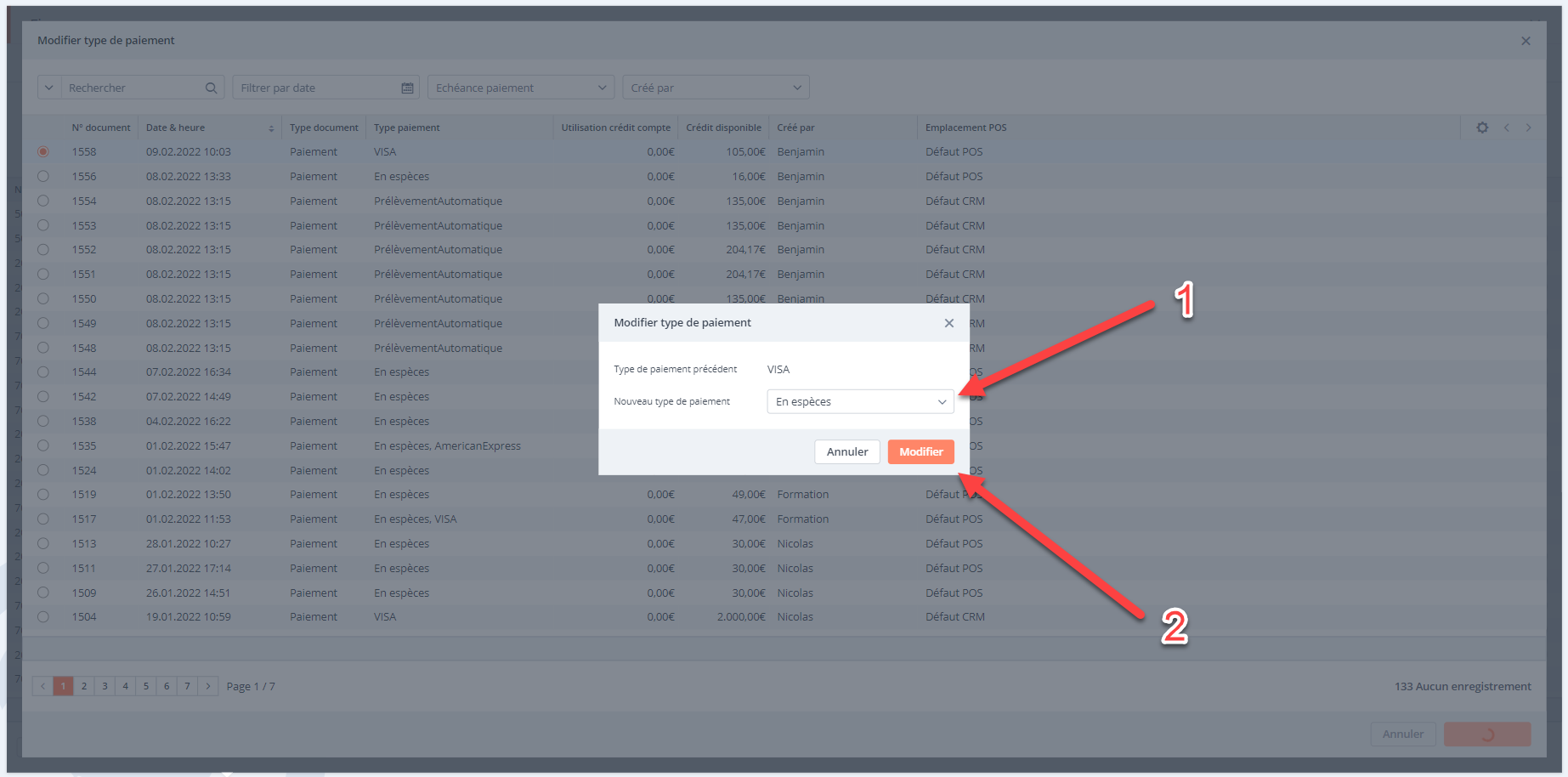Select radio button for document 1504
The image size is (1568, 777).
pyautogui.click(x=43, y=617)
